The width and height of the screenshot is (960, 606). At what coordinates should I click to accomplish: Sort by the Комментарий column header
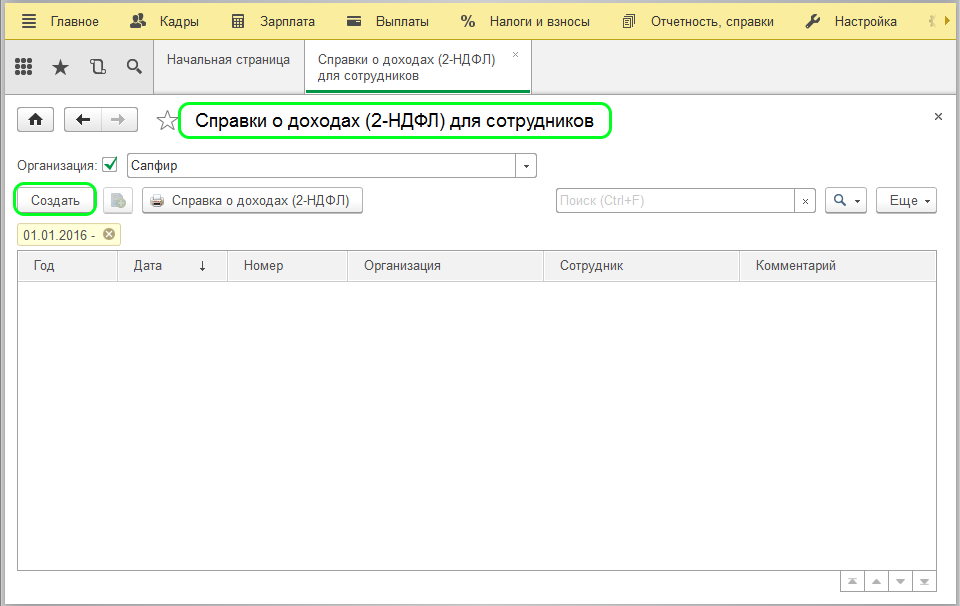pyautogui.click(x=838, y=266)
